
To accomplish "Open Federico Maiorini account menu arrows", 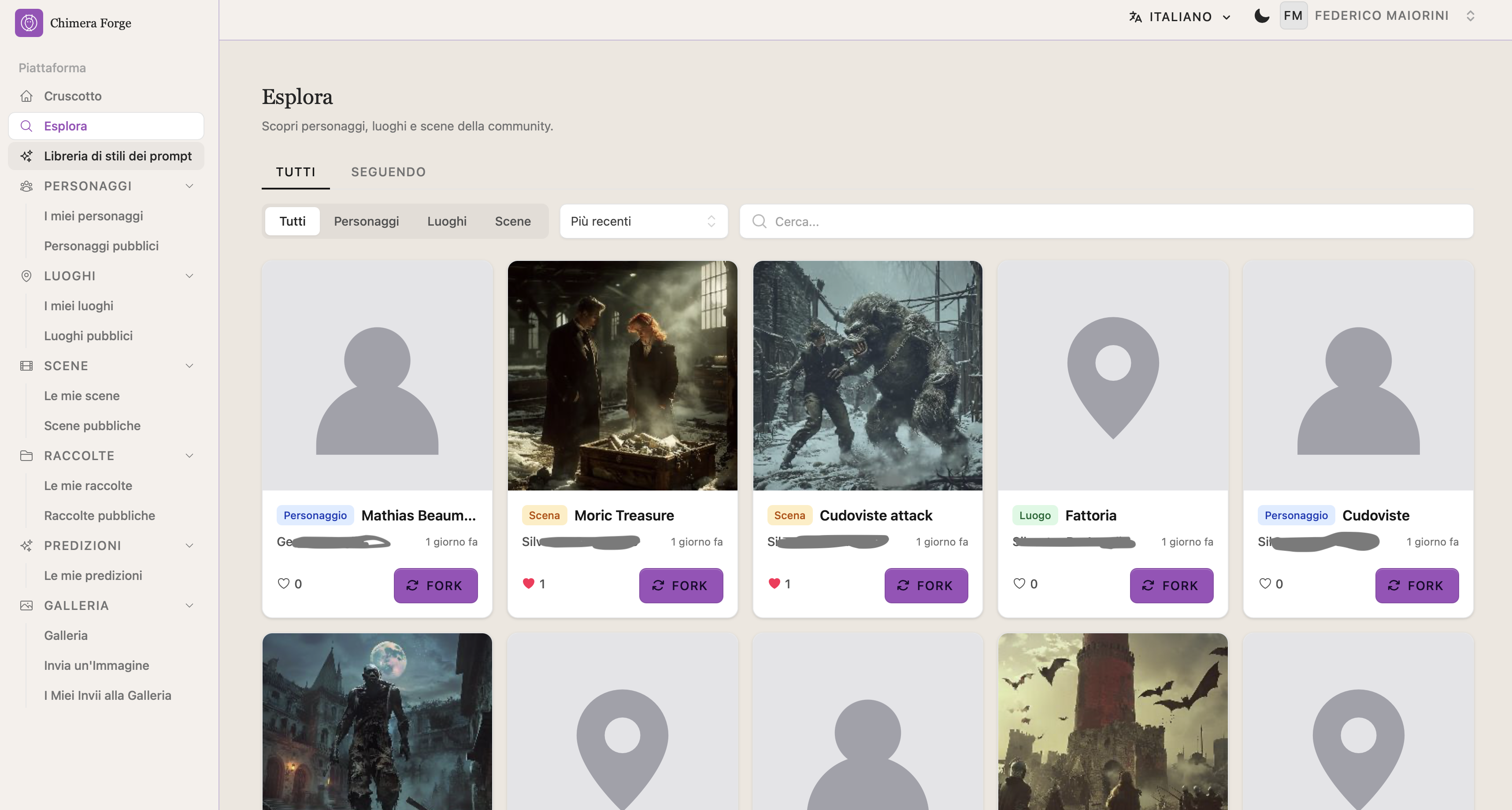I will coord(1470,16).
